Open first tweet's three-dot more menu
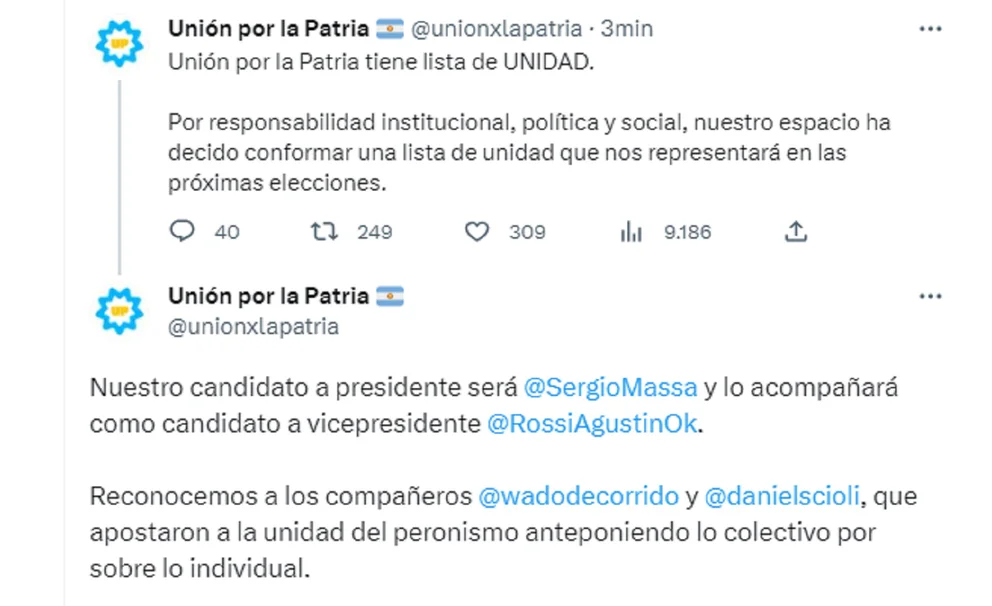This screenshot has width=992, height=606. pyautogui.click(x=930, y=29)
